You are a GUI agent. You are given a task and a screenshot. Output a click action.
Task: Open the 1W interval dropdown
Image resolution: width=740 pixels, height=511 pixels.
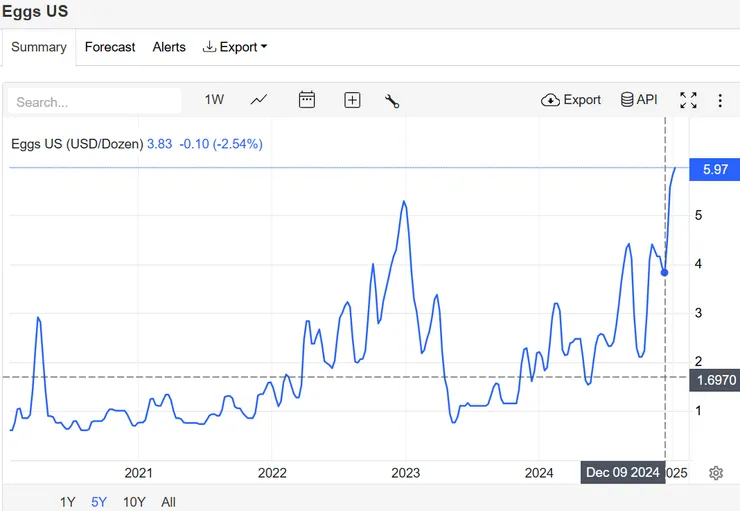pos(214,100)
